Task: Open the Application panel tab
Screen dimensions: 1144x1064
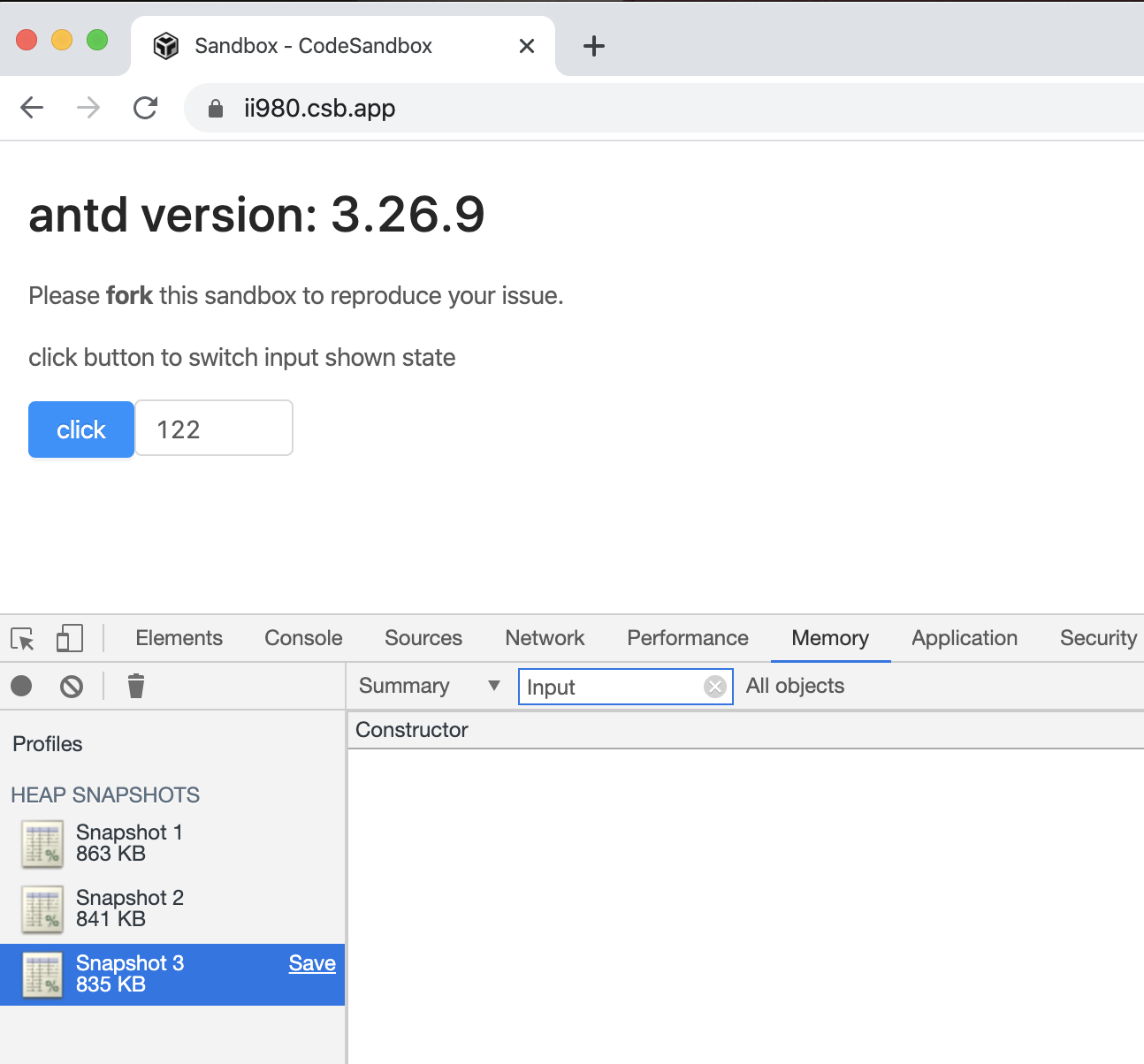Action: pyautogui.click(x=964, y=638)
